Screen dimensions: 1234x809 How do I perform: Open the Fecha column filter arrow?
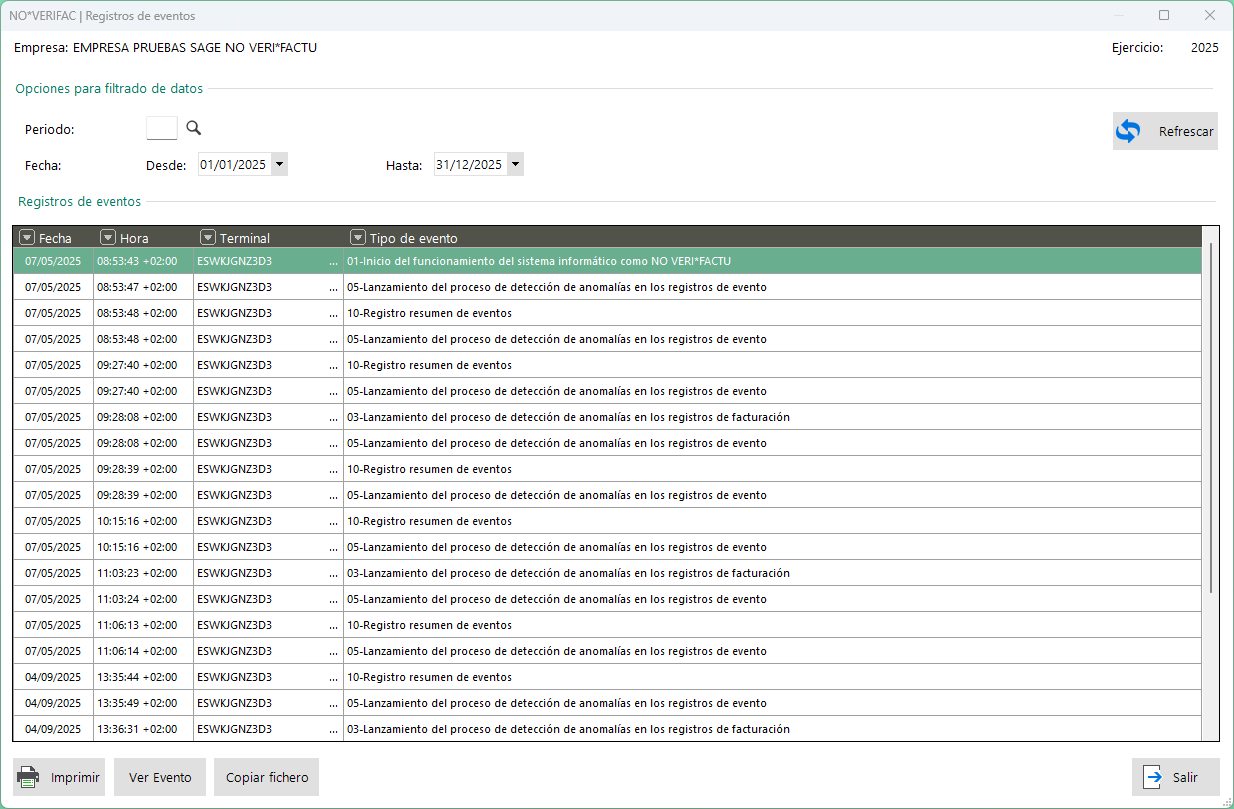[x=28, y=238]
